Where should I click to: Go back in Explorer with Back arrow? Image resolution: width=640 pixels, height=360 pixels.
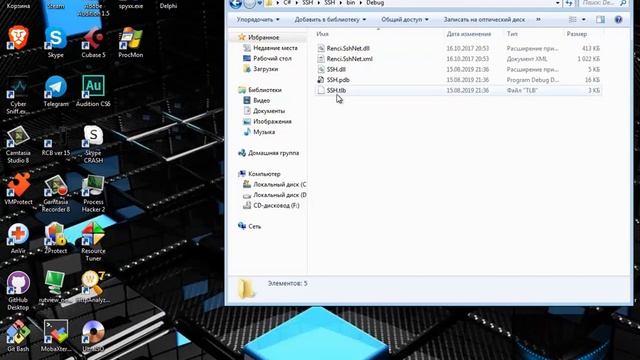pos(236,3)
